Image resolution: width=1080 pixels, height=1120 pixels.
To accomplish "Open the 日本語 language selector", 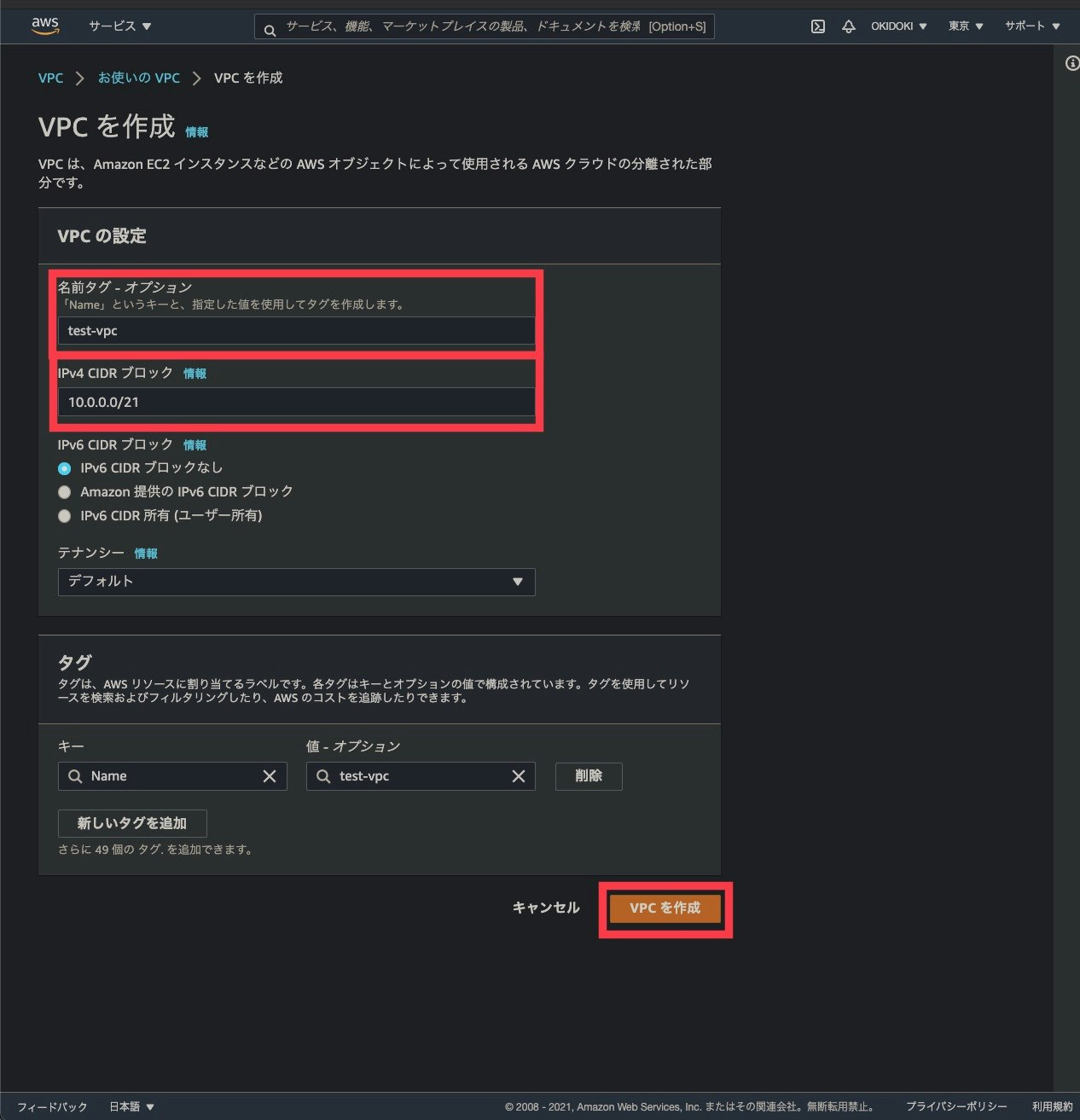I will tap(131, 1106).
